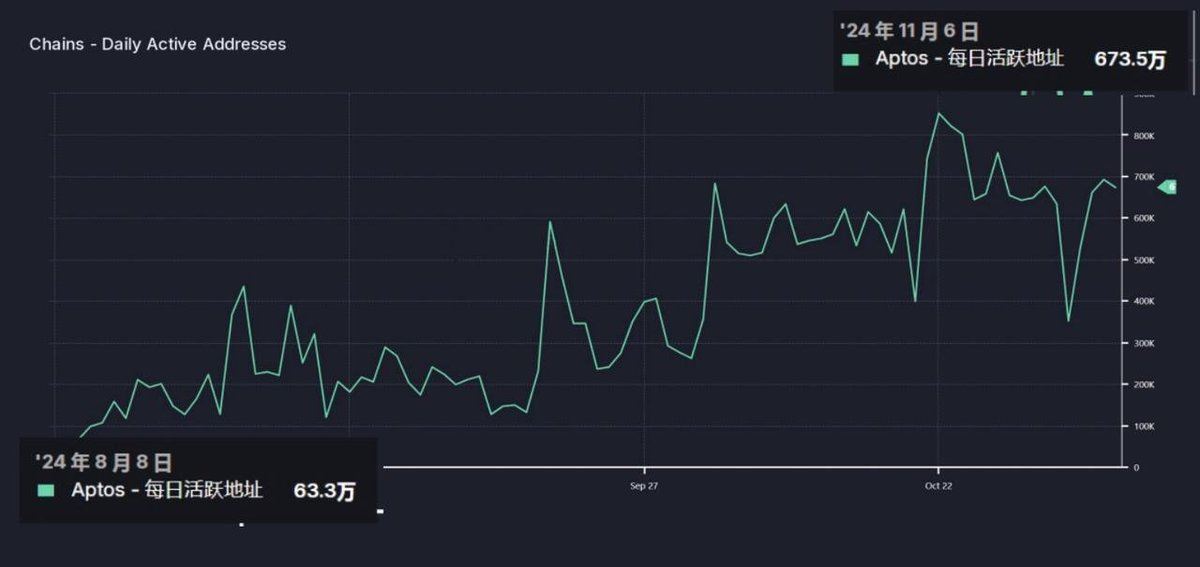Screen dimensions: 1200x567
Task: Click the green current-value tag on the right axis
Action: pyautogui.click(x=1167, y=187)
